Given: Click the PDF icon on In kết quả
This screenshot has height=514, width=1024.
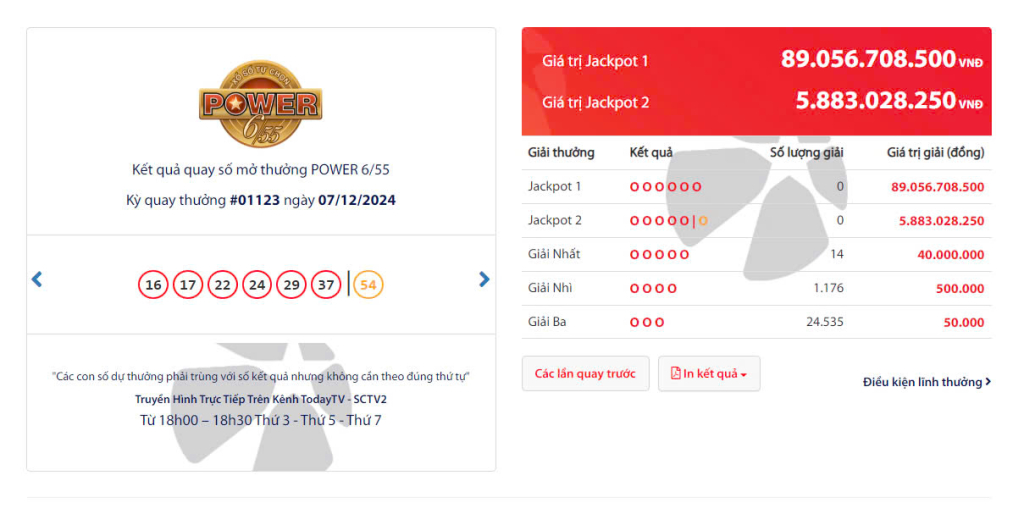Looking at the screenshot, I should coord(676,374).
